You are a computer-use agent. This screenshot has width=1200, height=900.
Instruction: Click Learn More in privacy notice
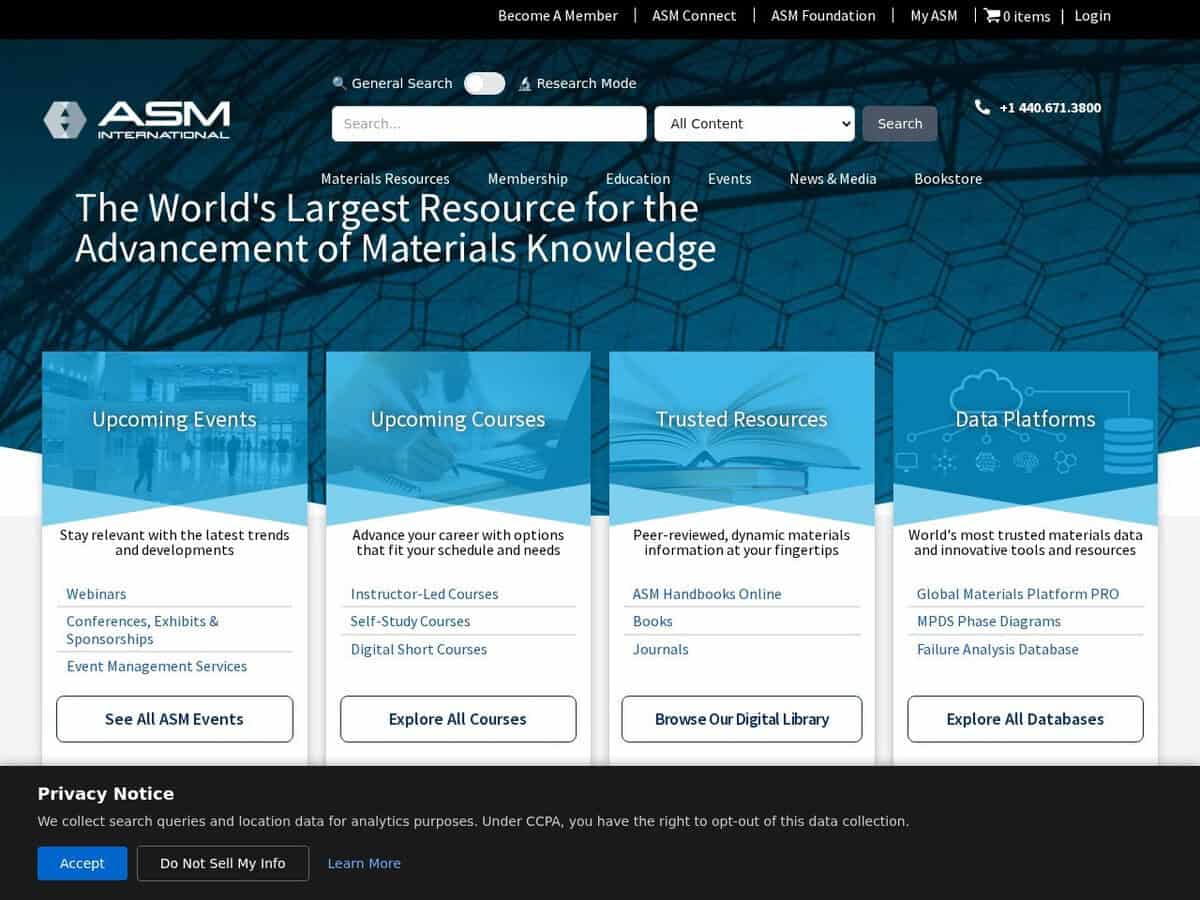pos(364,863)
